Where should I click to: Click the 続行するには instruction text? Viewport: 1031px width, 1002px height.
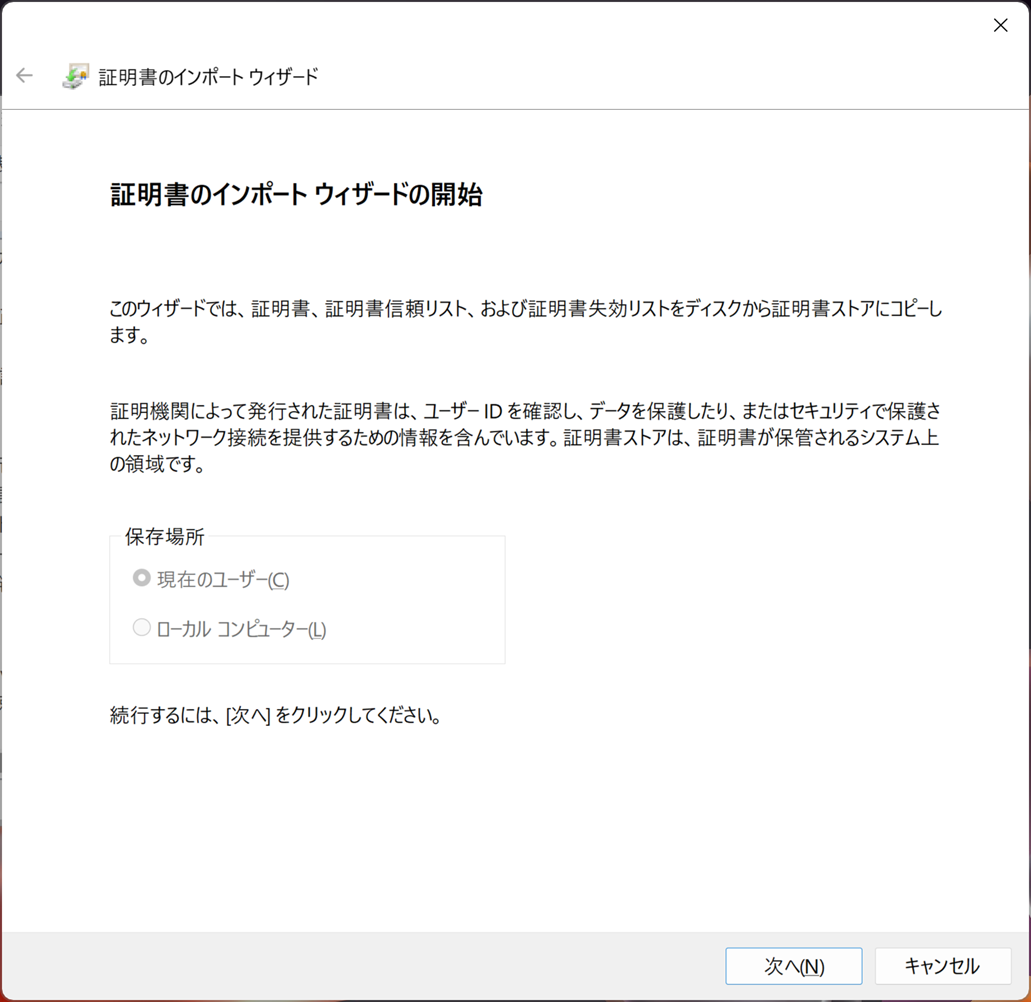pos(275,715)
